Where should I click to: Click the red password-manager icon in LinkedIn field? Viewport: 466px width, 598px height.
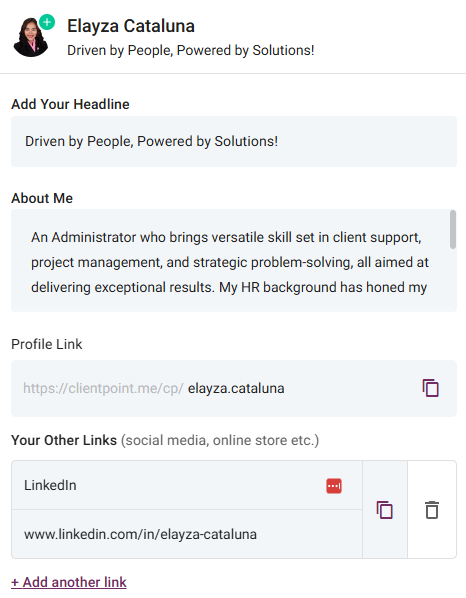click(x=334, y=486)
